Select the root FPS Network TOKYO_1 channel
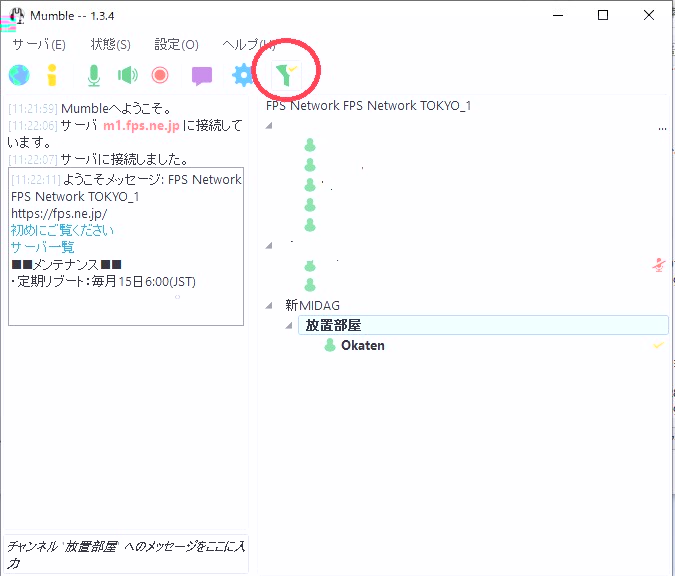This screenshot has width=675, height=576. point(368,106)
